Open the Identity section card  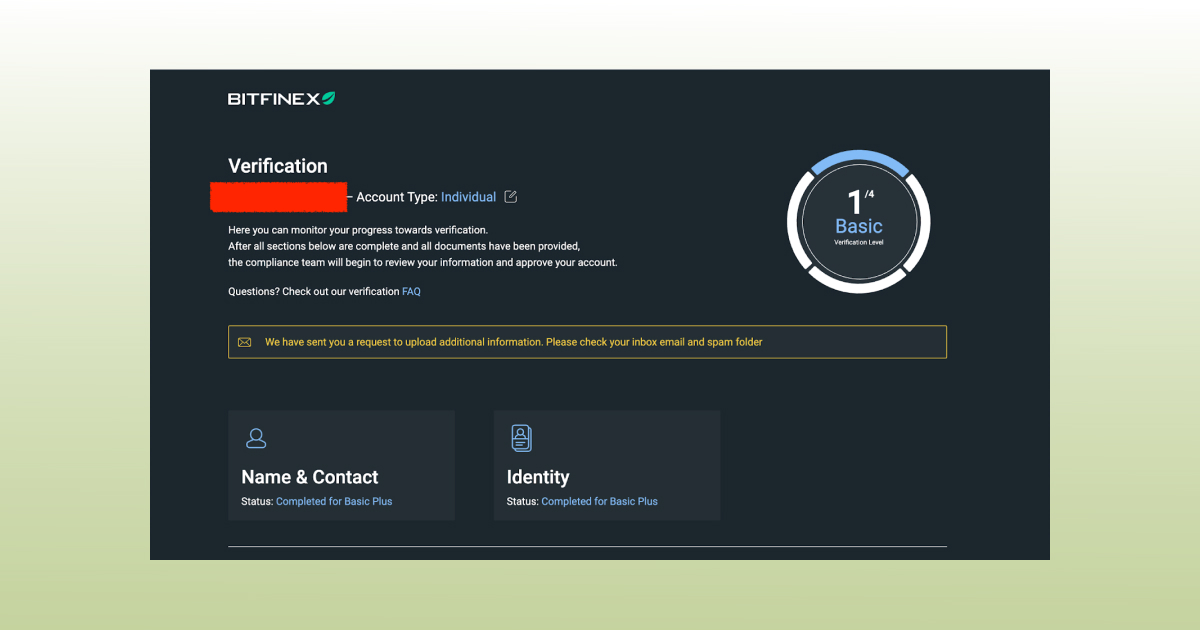(606, 464)
